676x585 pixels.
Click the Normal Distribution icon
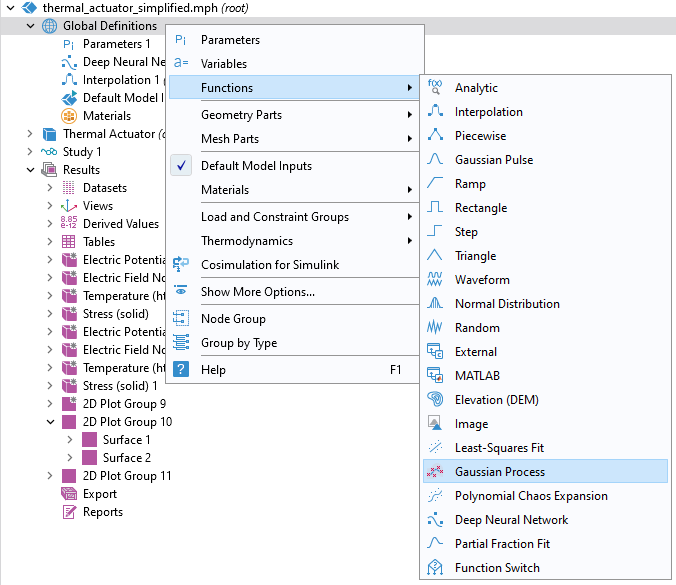435,303
